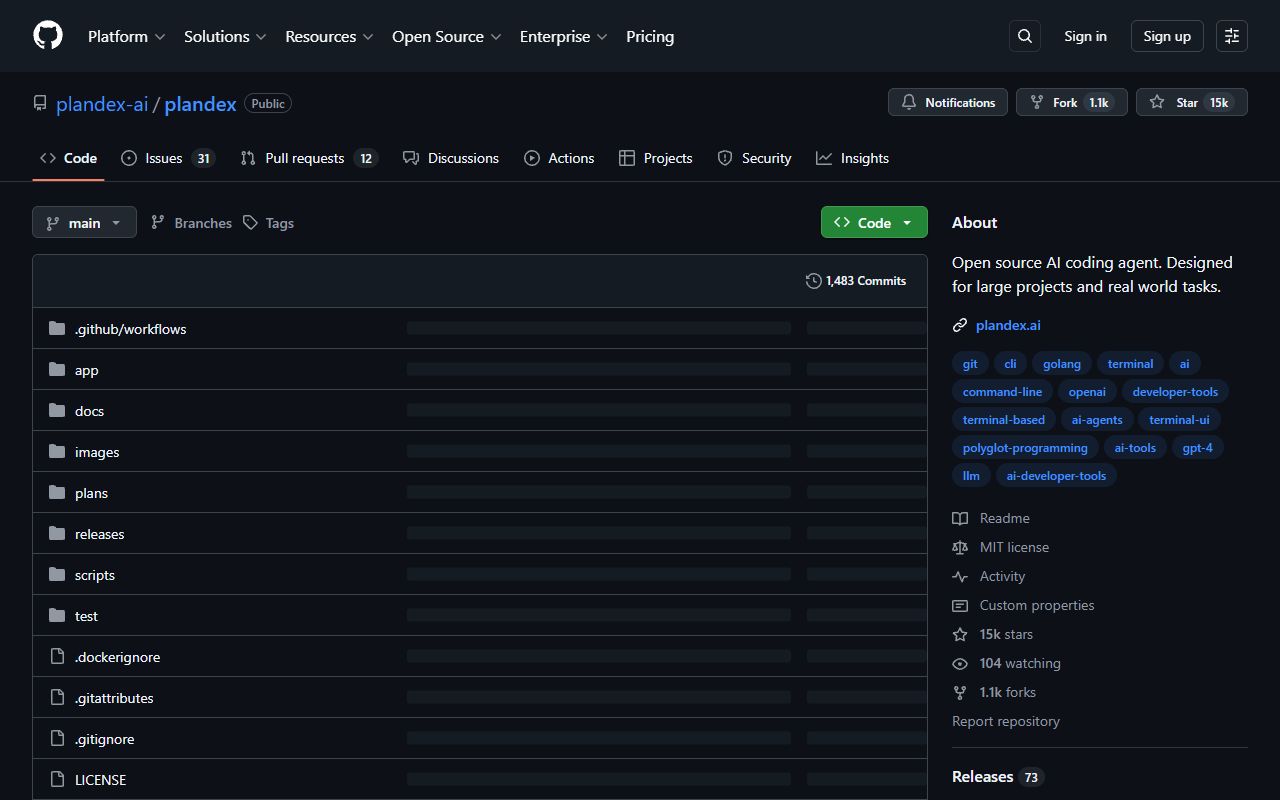1280x800 pixels.
Task: Open the search magnifier icon
Action: 1024,36
